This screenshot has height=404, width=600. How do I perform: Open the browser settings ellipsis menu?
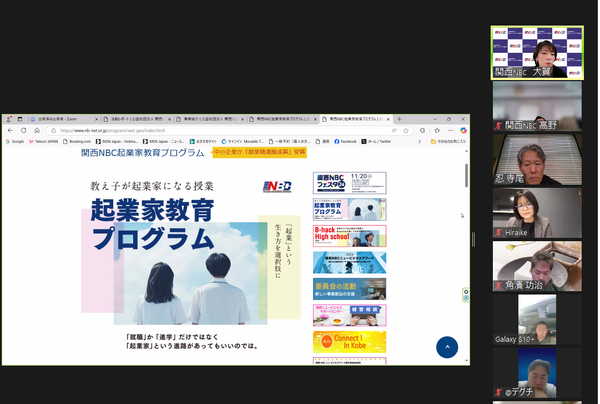[x=450, y=130]
